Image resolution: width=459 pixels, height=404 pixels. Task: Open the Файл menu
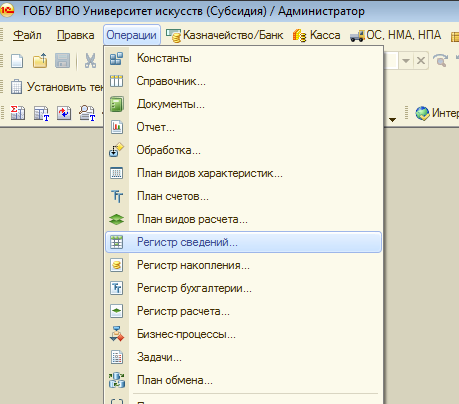coord(27,35)
